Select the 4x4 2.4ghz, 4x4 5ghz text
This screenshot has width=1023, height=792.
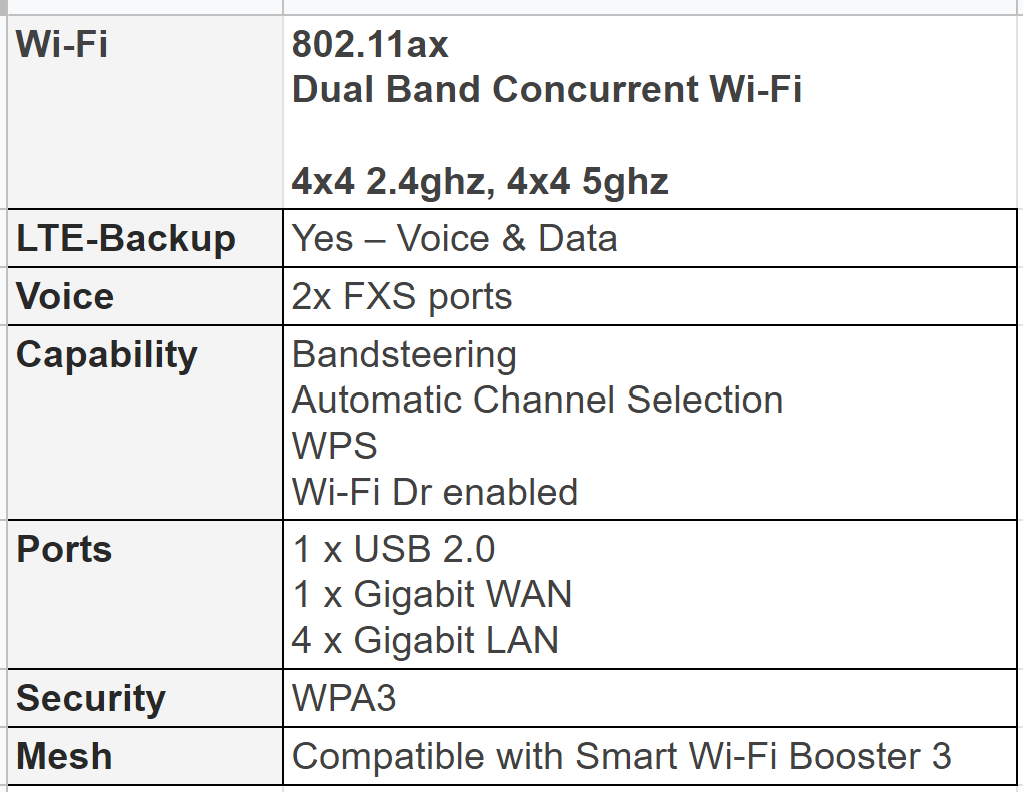point(480,181)
